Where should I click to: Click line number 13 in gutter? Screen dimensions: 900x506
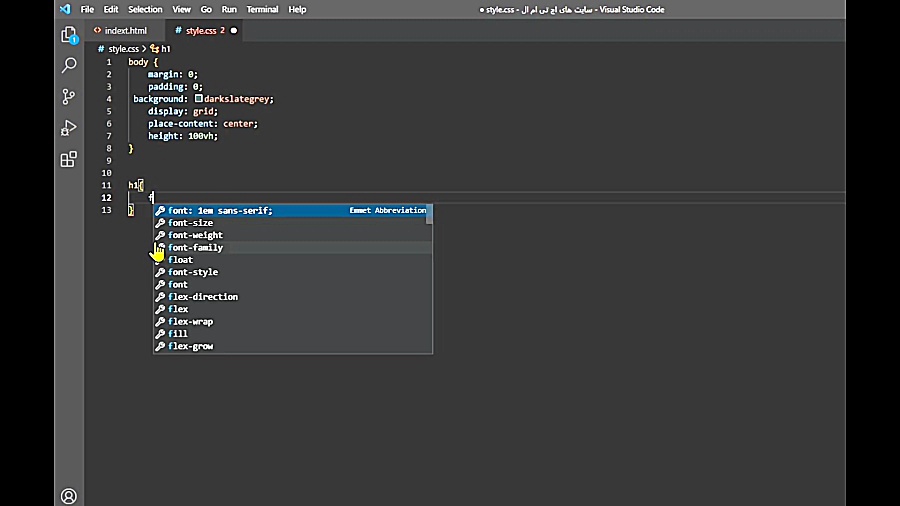click(x=107, y=210)
